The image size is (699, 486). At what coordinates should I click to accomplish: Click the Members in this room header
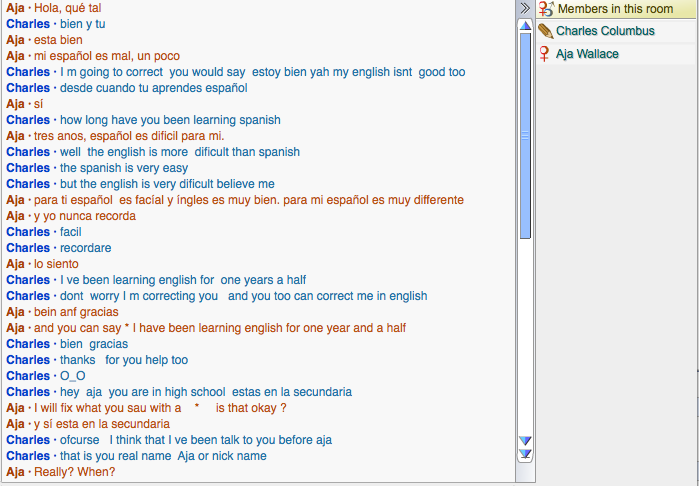615,9
